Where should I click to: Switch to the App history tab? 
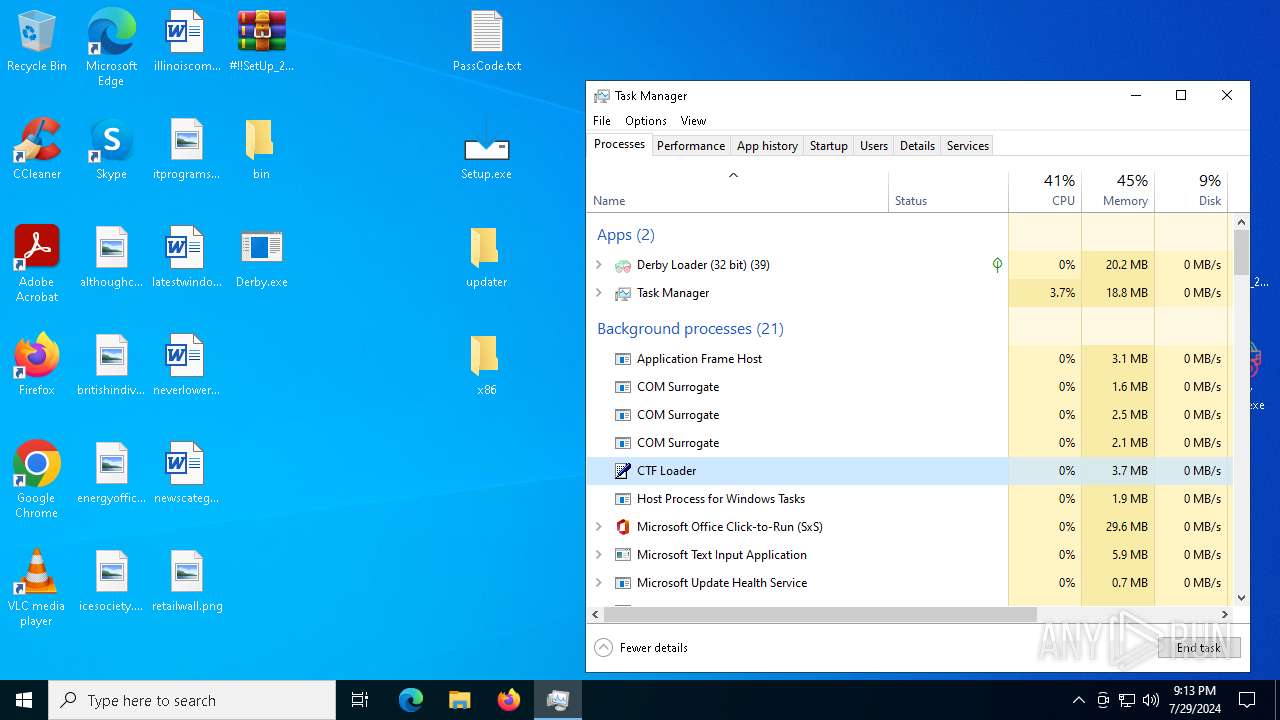pos(767,146)
